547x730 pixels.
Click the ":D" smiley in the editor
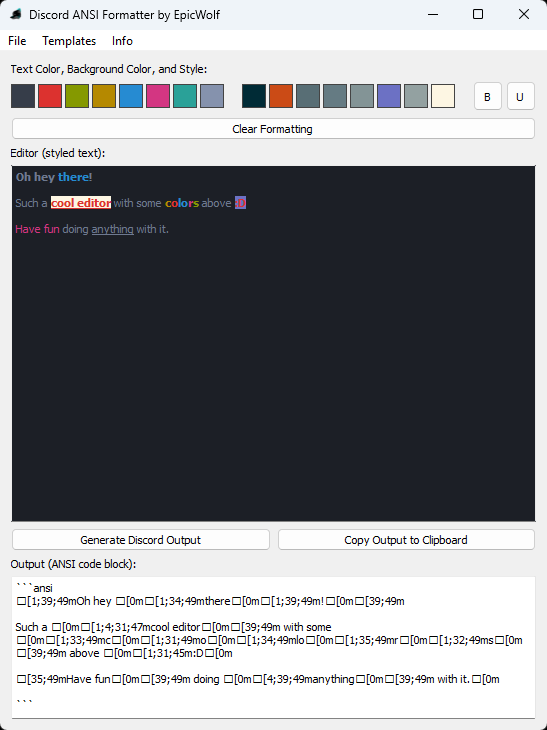tap(240, 203)
